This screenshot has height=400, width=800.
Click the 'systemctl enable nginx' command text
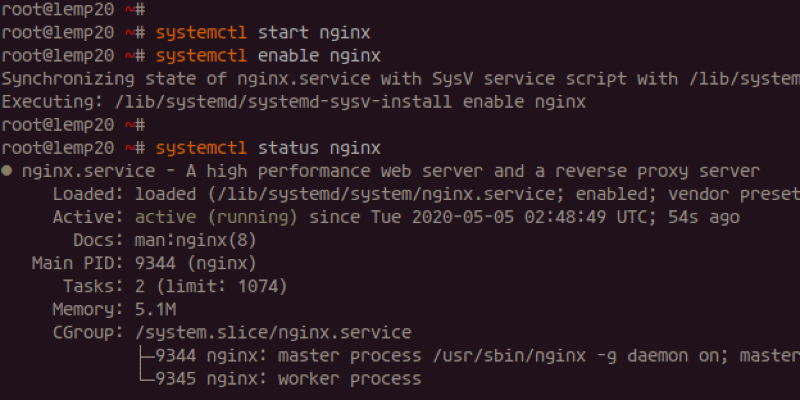(263, 55)
